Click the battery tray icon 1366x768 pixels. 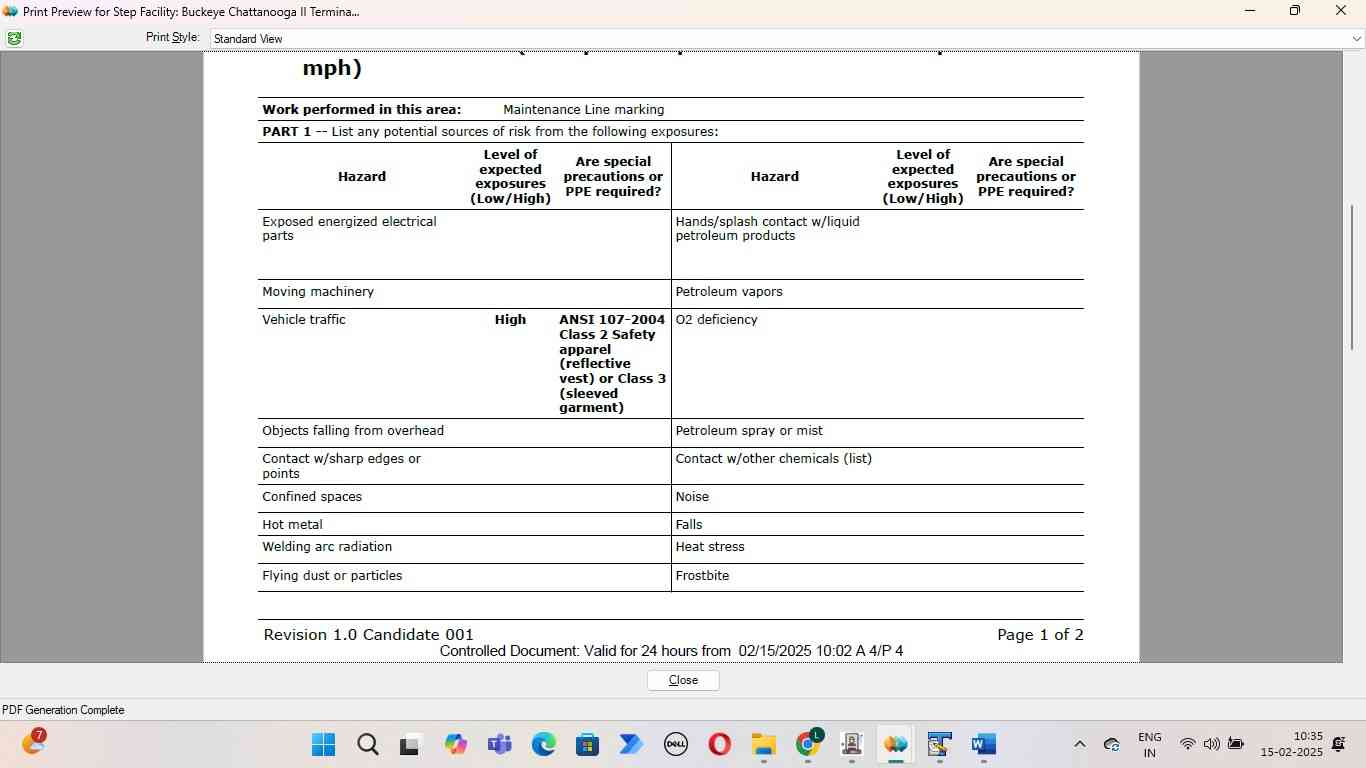pyautogui.click(x=1236, y=744)
